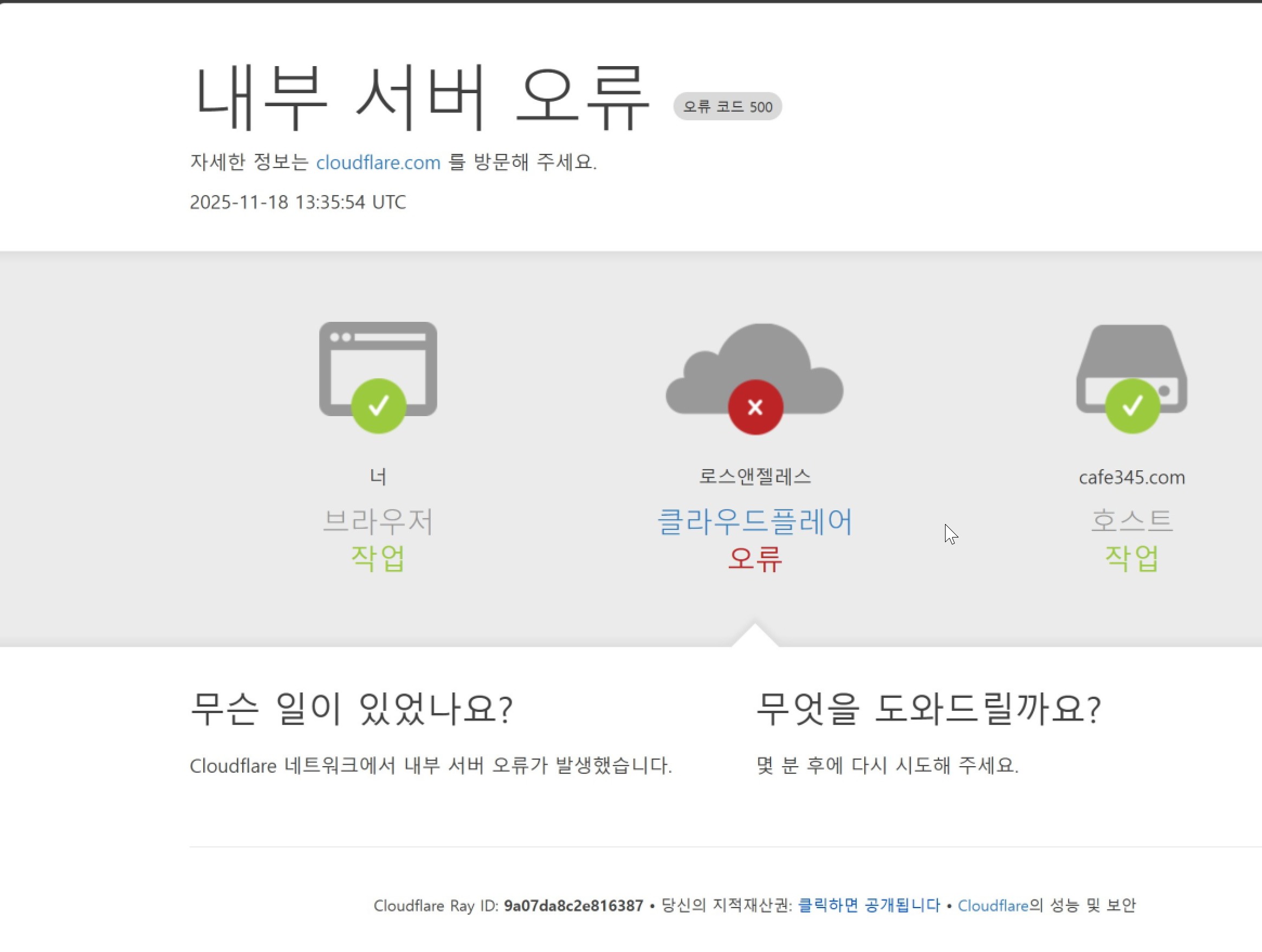This screenshot has width=1262, height=952.
Task: Click the red 오류 status text
Action: (755, 559)
